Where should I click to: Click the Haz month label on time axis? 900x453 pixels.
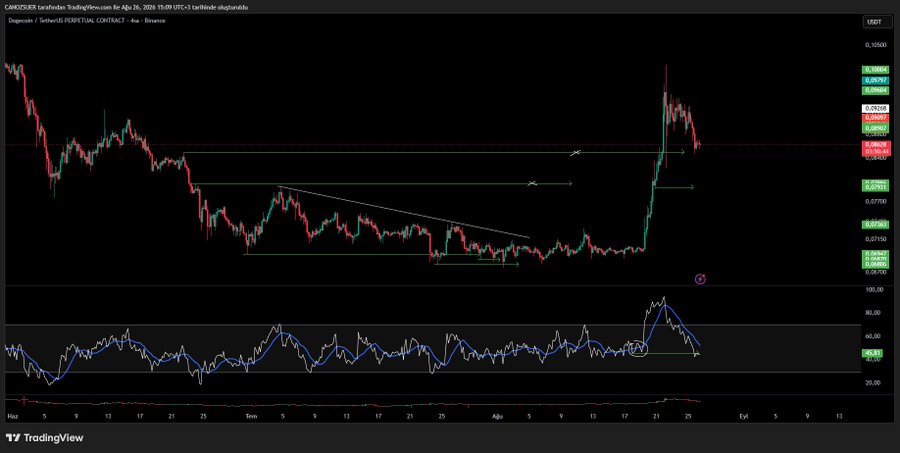(x=11, y=415)
